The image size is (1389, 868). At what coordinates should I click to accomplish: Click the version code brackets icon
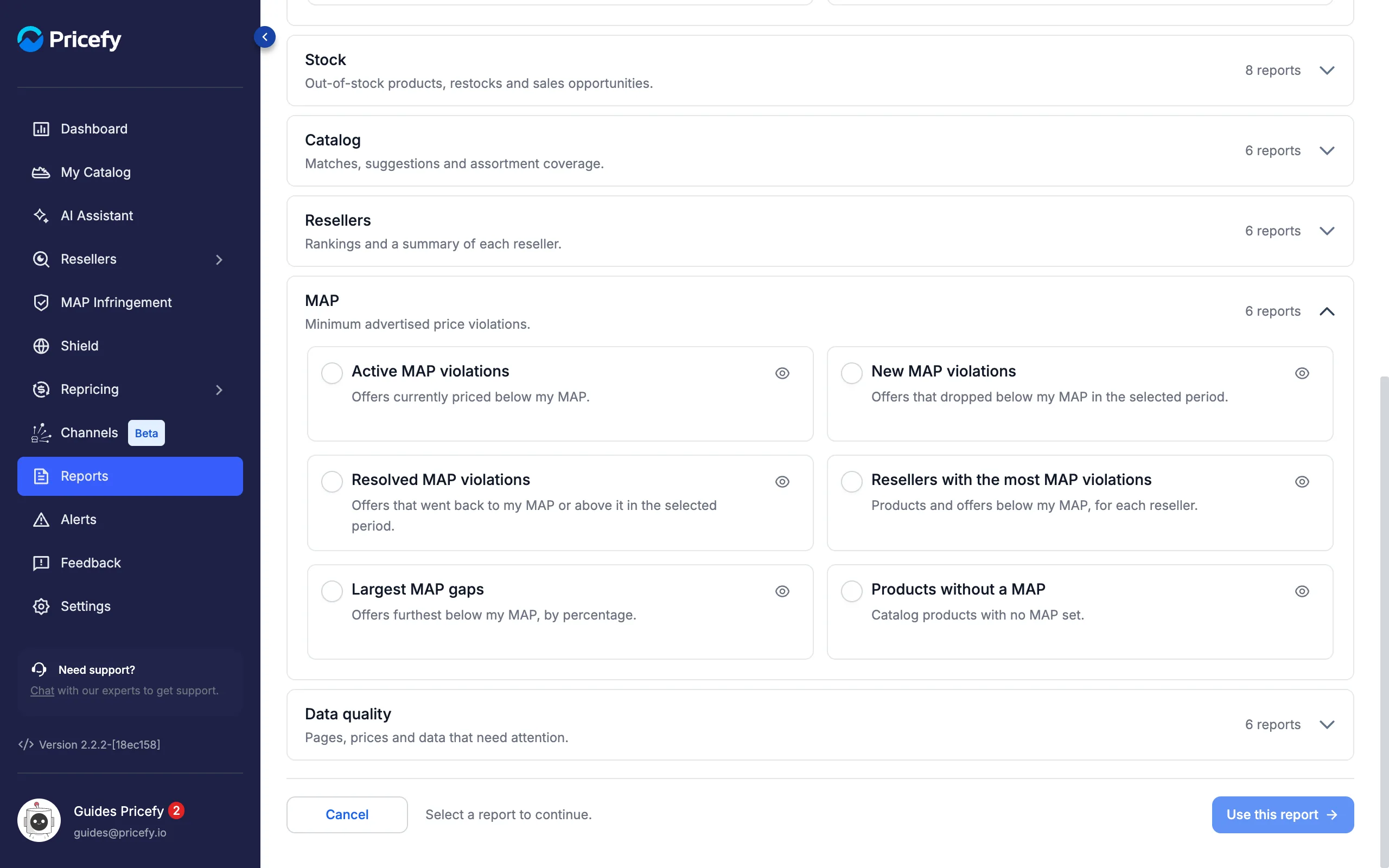(x=26, y=744)
